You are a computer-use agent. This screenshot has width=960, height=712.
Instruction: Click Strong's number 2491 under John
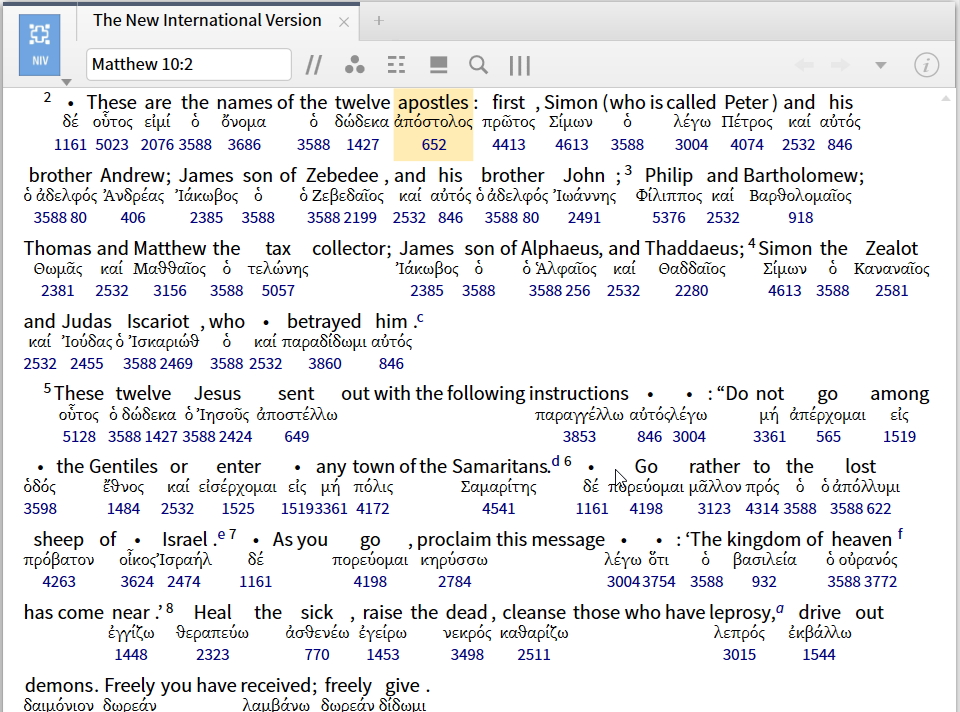tap(584, 217)
